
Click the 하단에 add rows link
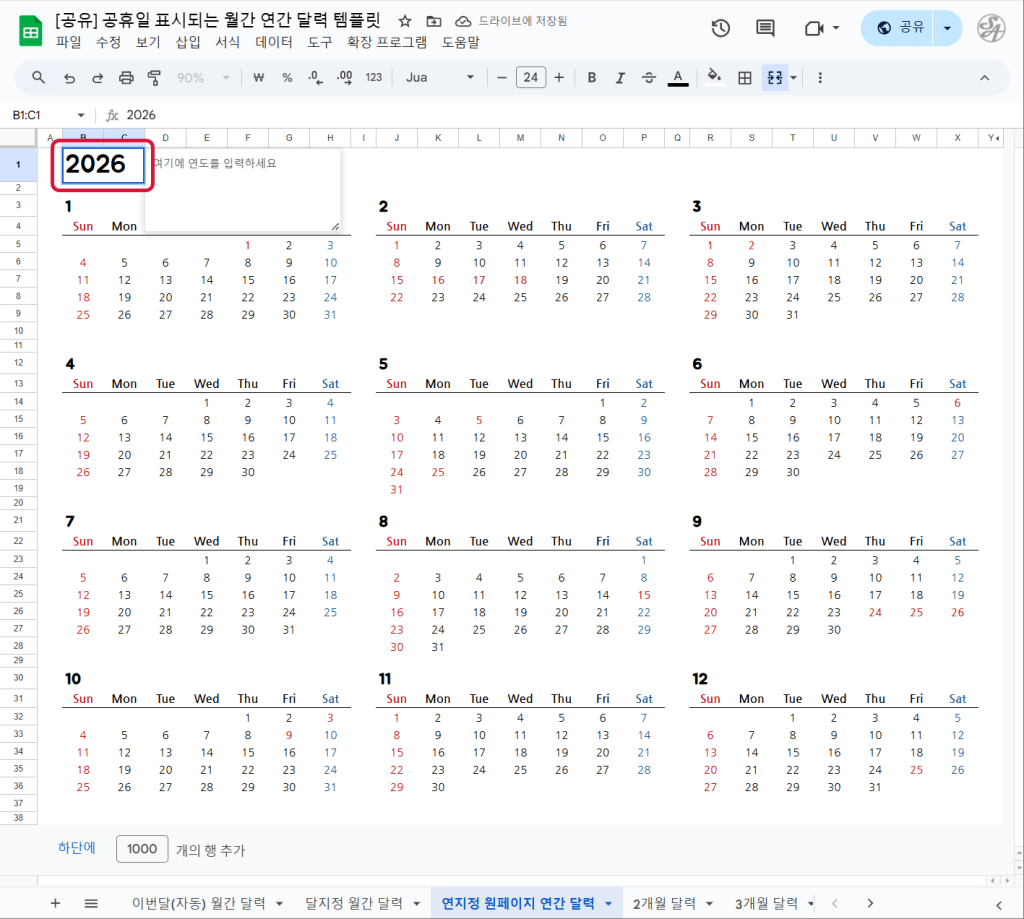point(77,848)
